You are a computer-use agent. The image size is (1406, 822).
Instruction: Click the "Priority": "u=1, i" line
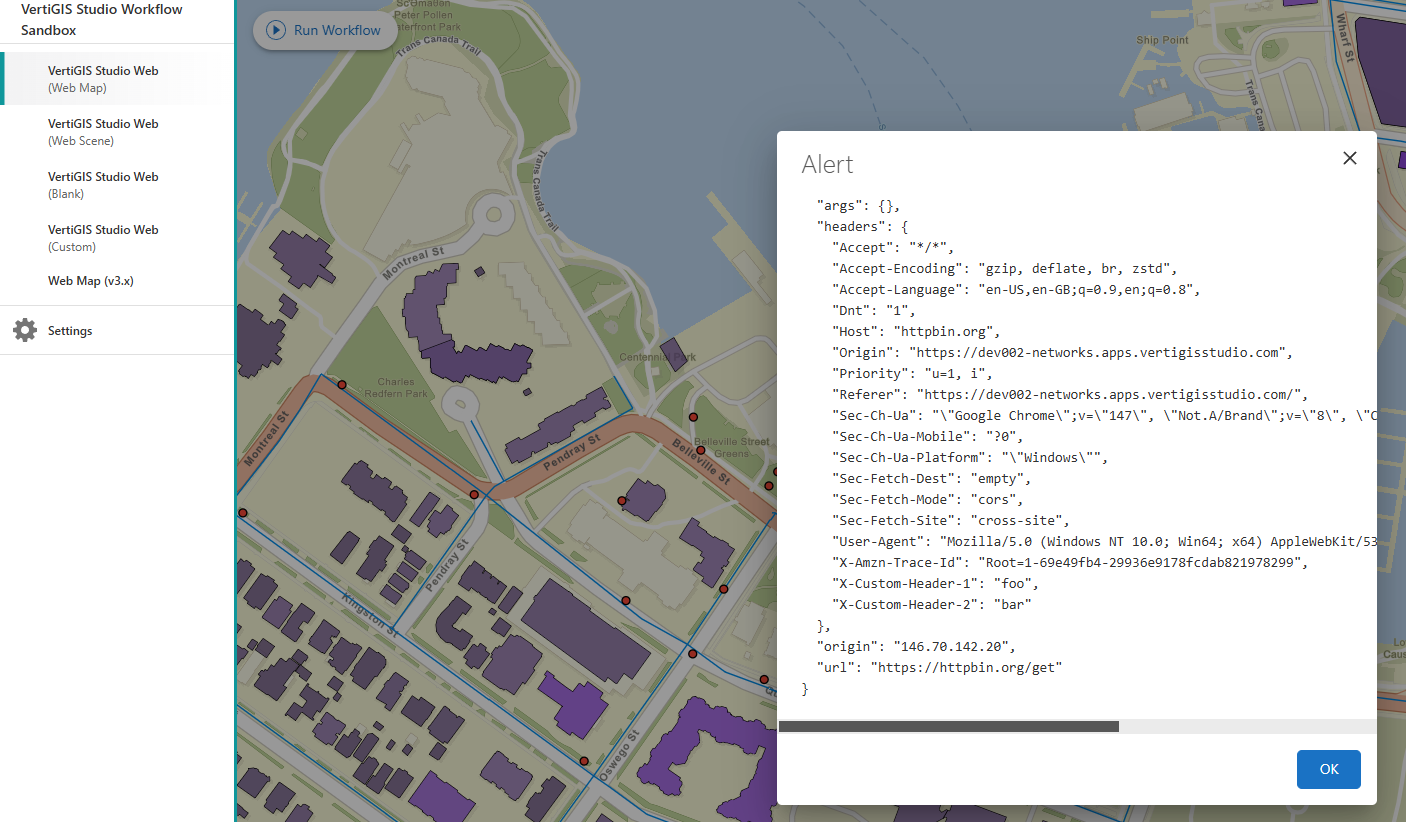click(912, 373)
